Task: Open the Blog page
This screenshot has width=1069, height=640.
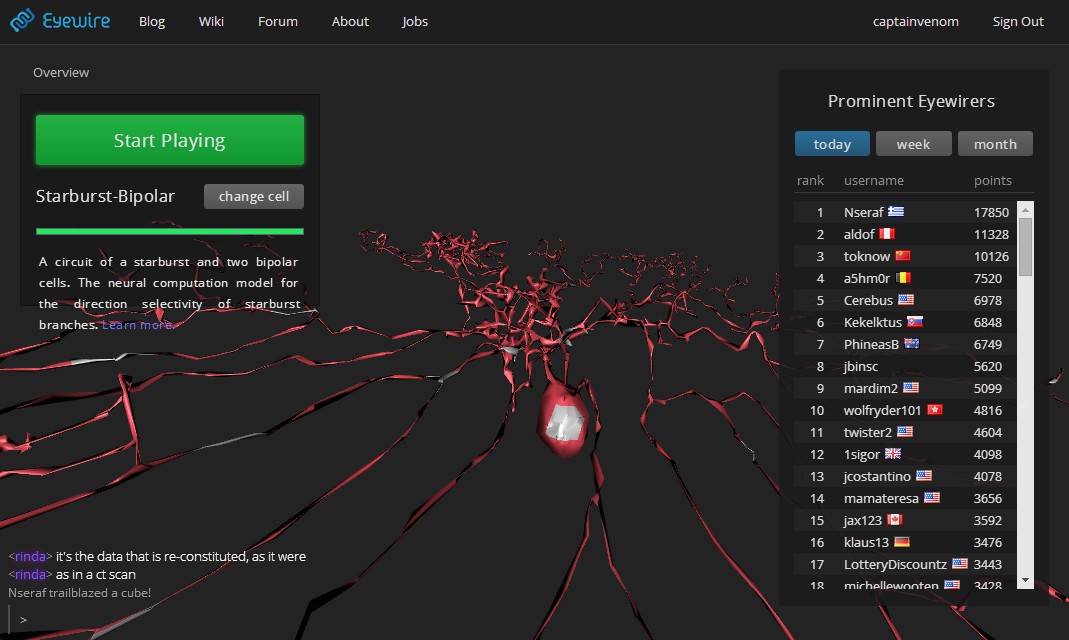Action: click(152, 22)
